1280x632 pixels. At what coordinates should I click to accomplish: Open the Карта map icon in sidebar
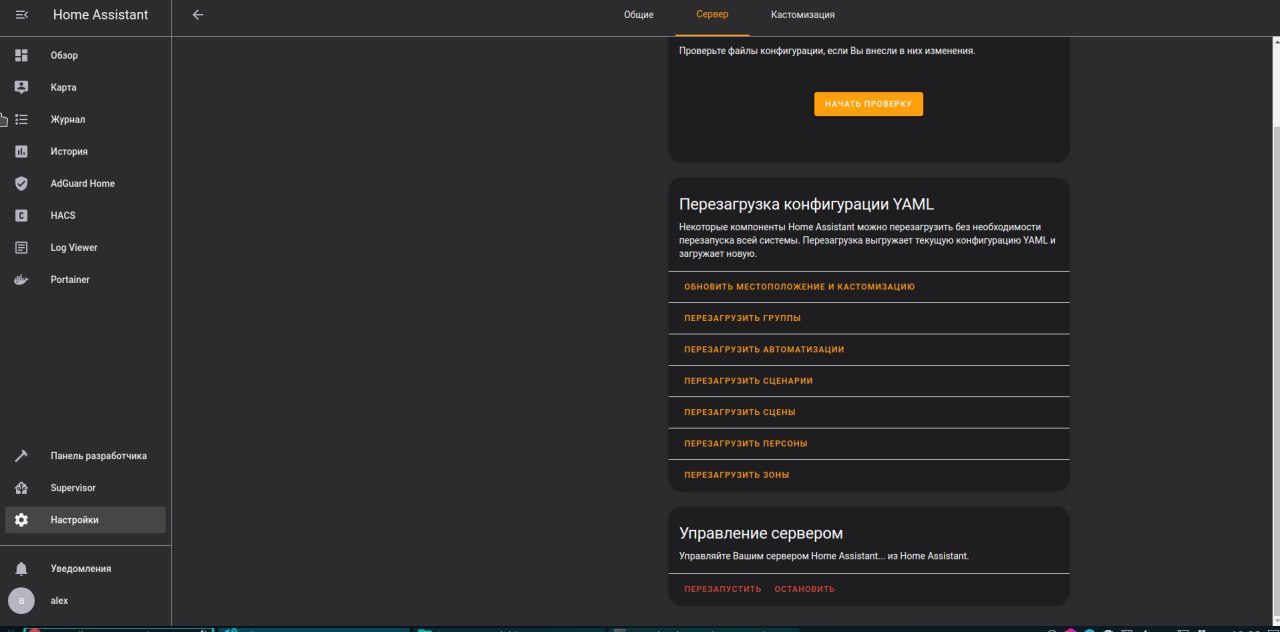21,87
